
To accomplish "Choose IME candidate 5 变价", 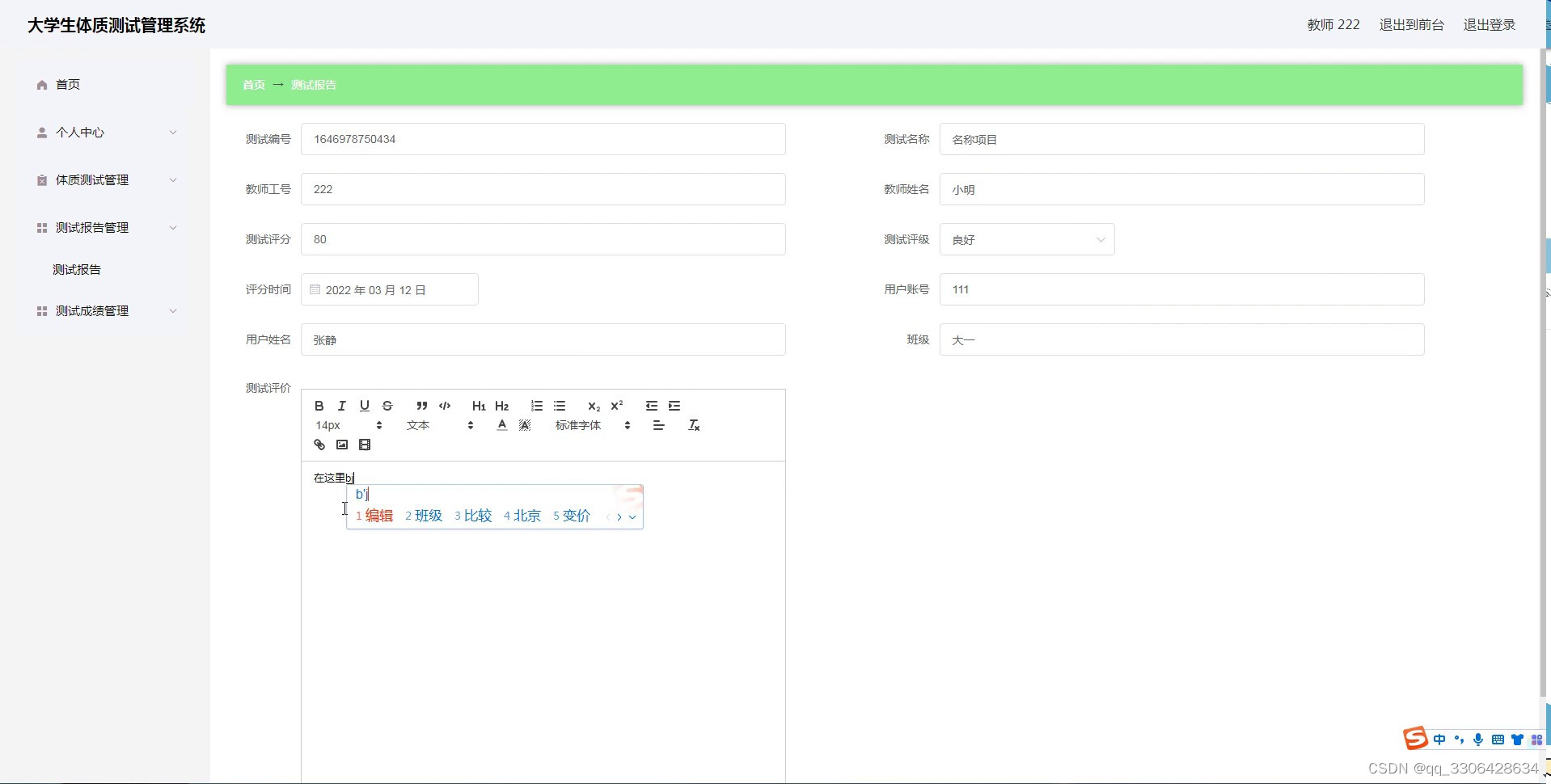I will [x=572, y=516].
